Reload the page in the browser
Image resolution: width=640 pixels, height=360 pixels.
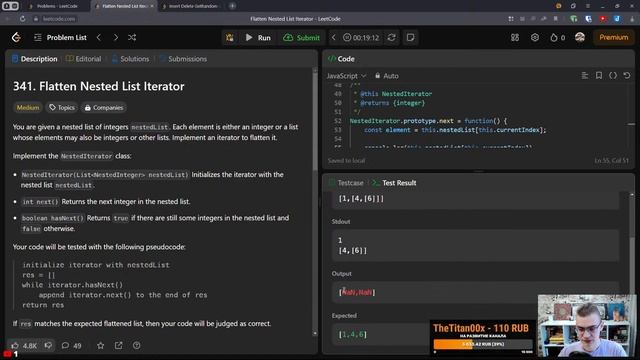click(x=22, y=19)
